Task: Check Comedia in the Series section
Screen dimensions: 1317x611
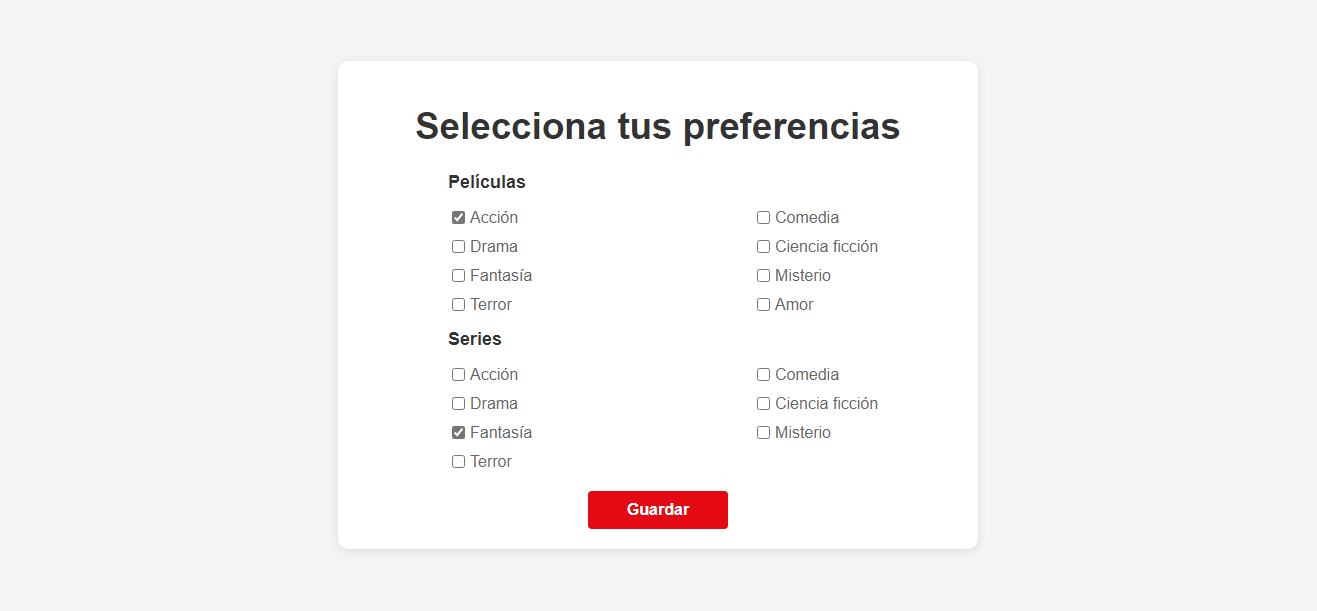Action: tap(763, 374)
